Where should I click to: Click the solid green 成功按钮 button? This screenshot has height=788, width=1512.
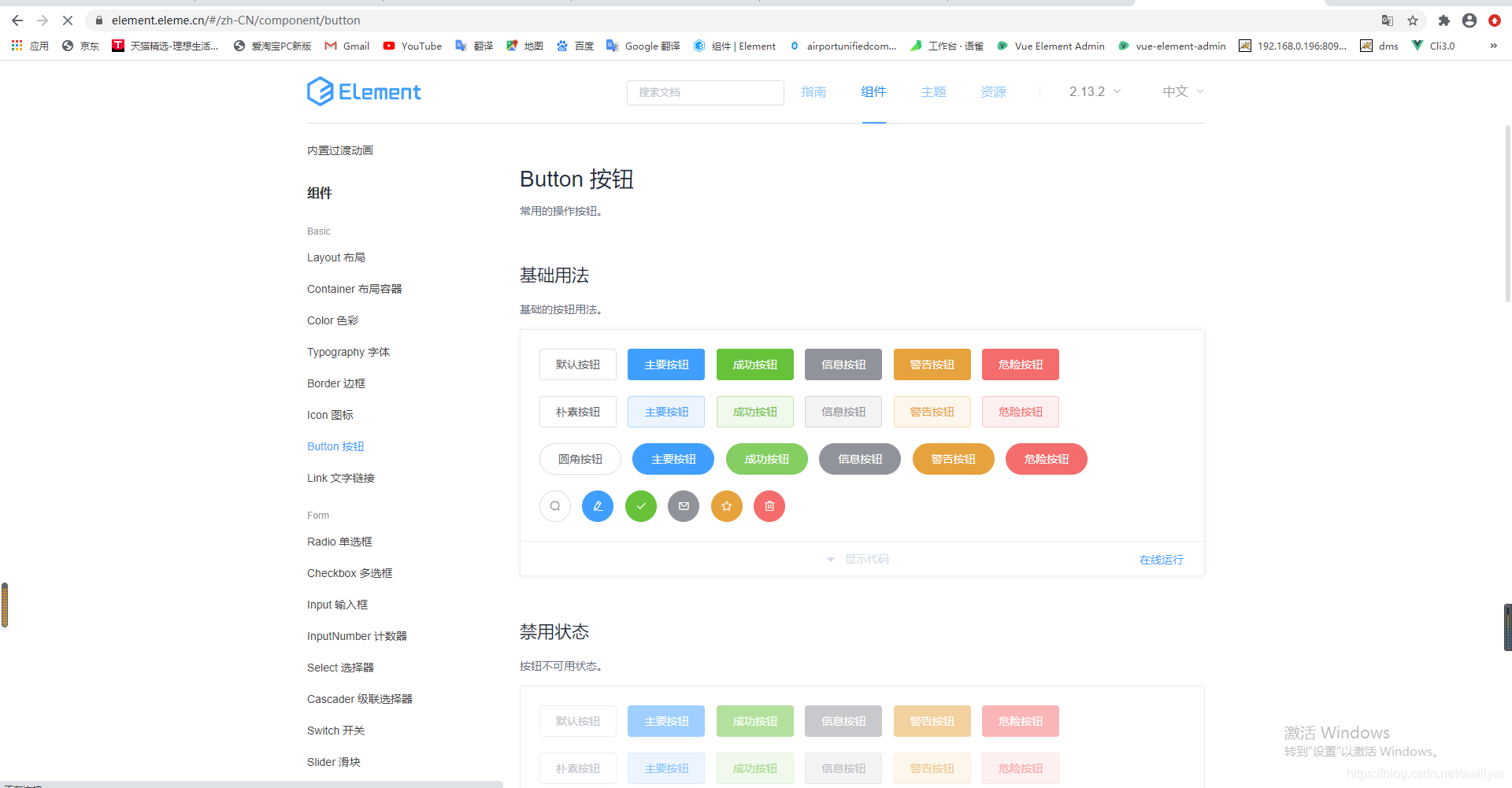coord(755,364)
